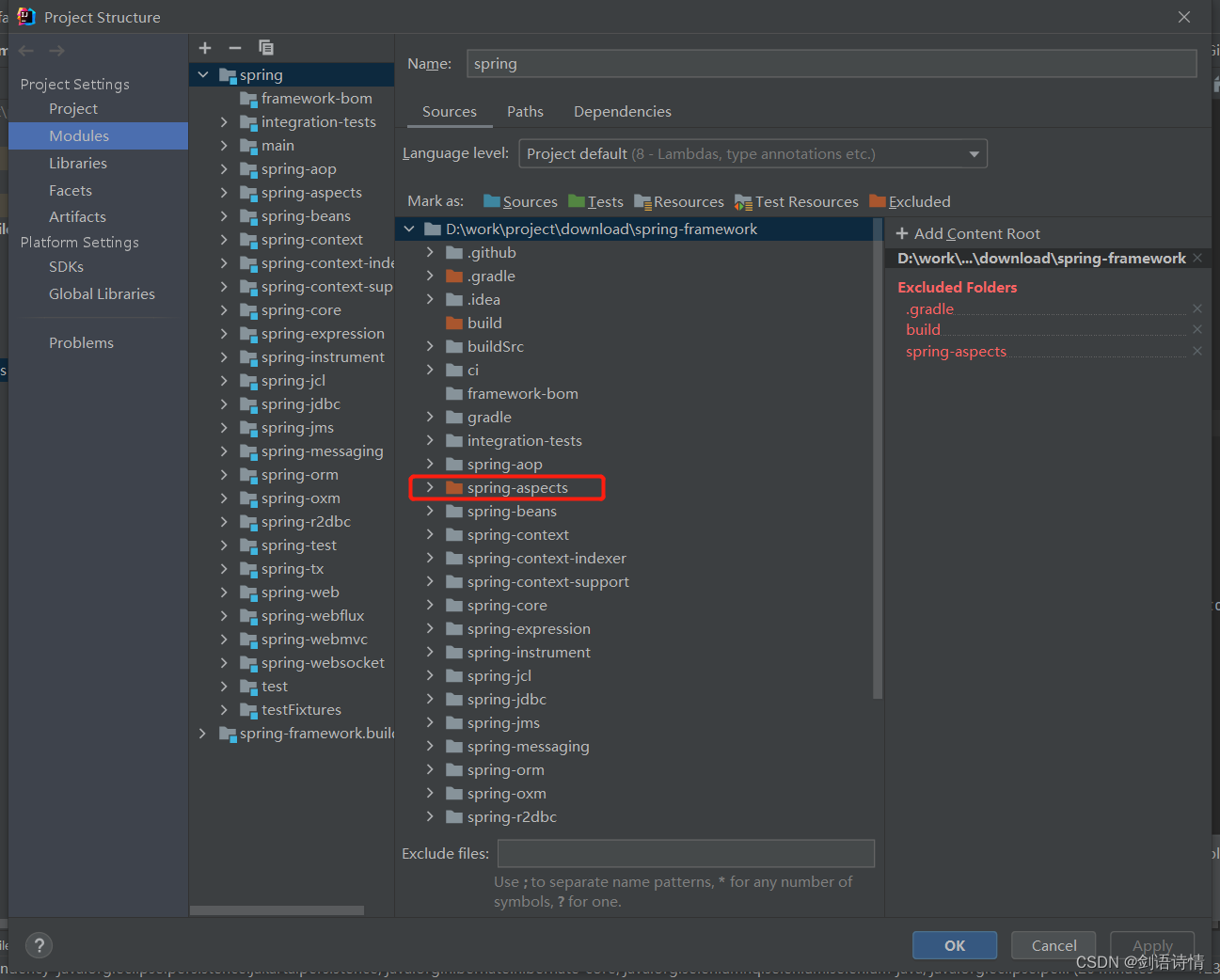Click the Add Content Root plus icon
The height and width of the screenshot is (980, 1220).
click(x=902, y=233)
